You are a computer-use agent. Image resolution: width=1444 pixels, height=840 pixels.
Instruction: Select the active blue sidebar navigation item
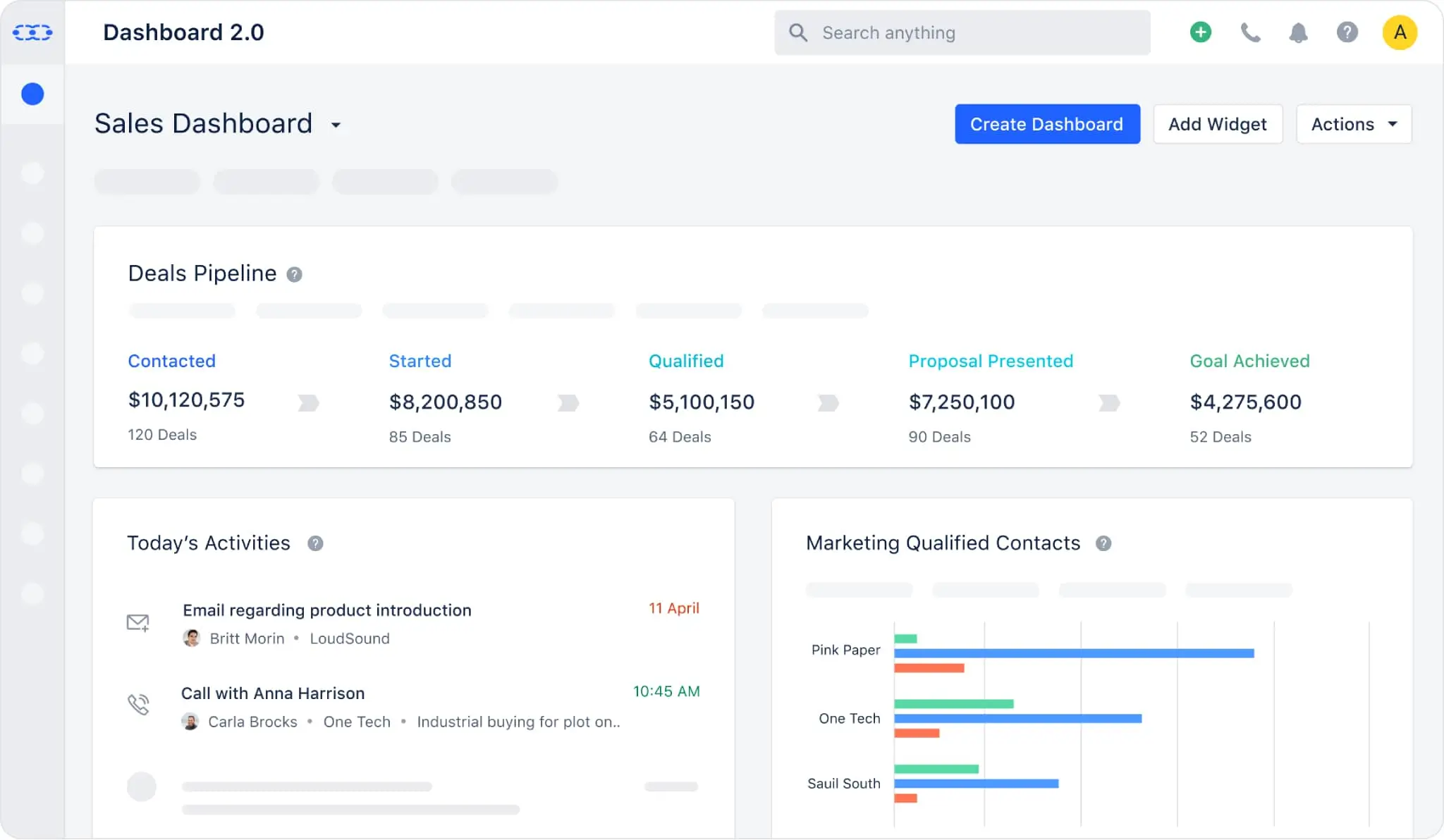pyautogui.click(x=31, y=93)
